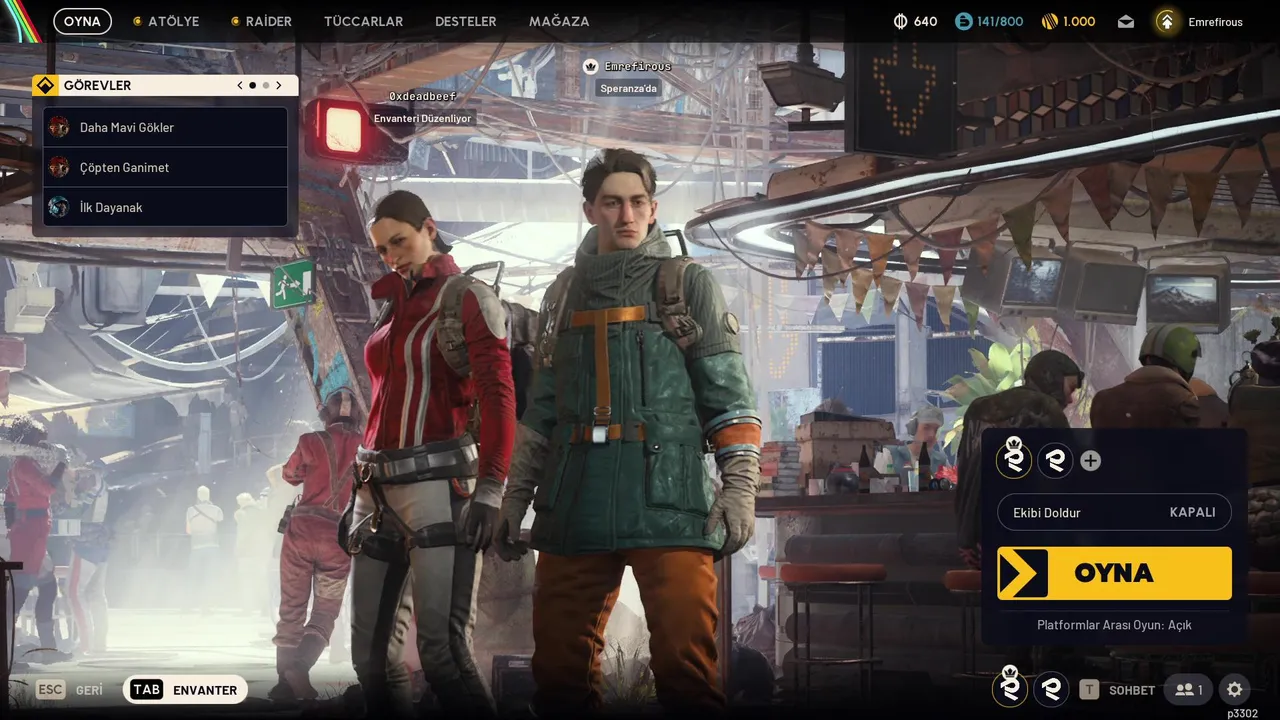
Task: Click the Emrefirous username in top bar
Action: (1215, 22)
